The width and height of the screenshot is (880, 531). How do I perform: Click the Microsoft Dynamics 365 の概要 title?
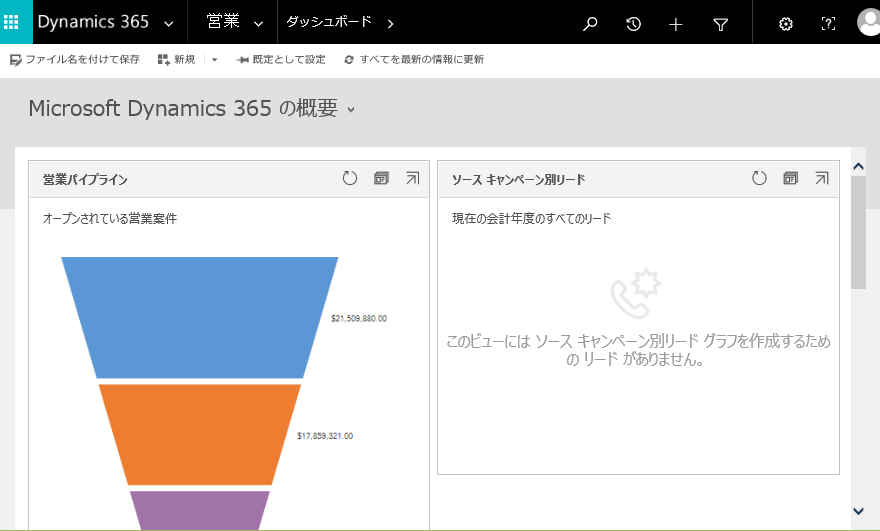[x=183, y=108]
